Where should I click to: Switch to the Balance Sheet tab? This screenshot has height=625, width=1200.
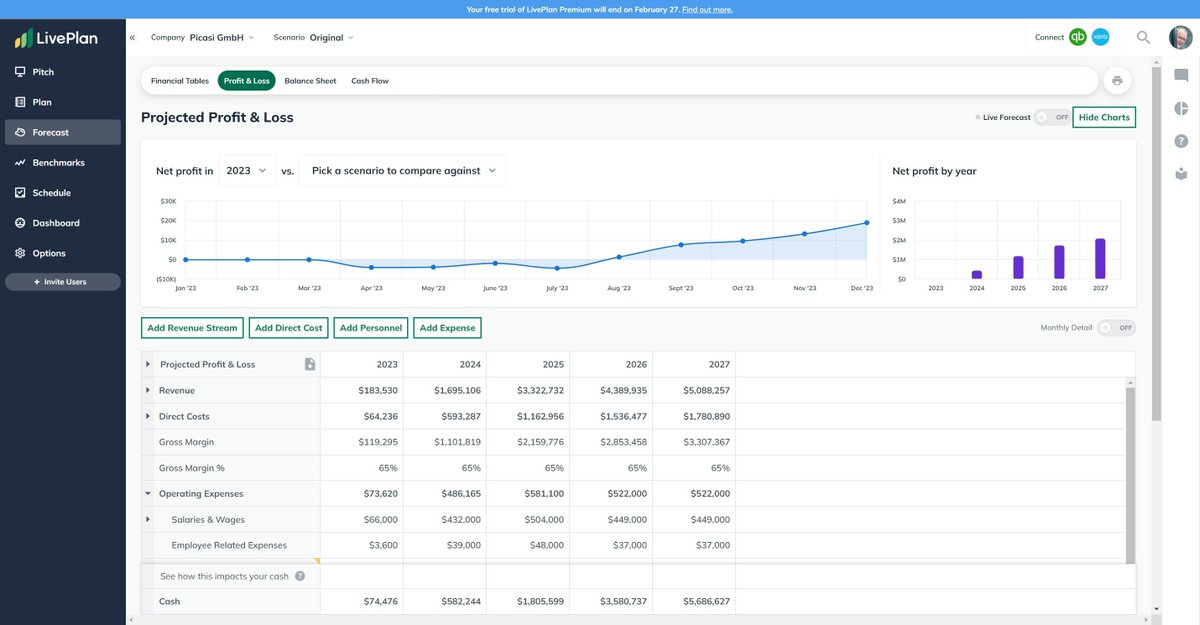(310, 81)
